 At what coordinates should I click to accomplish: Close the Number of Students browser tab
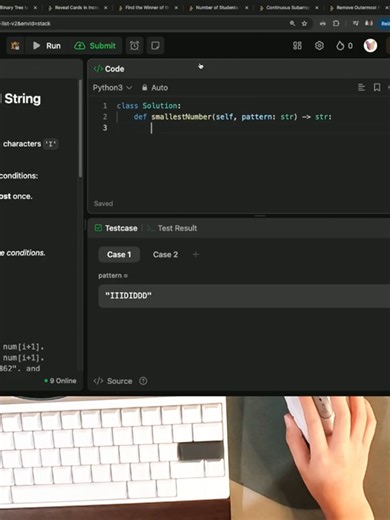point(247,7)
